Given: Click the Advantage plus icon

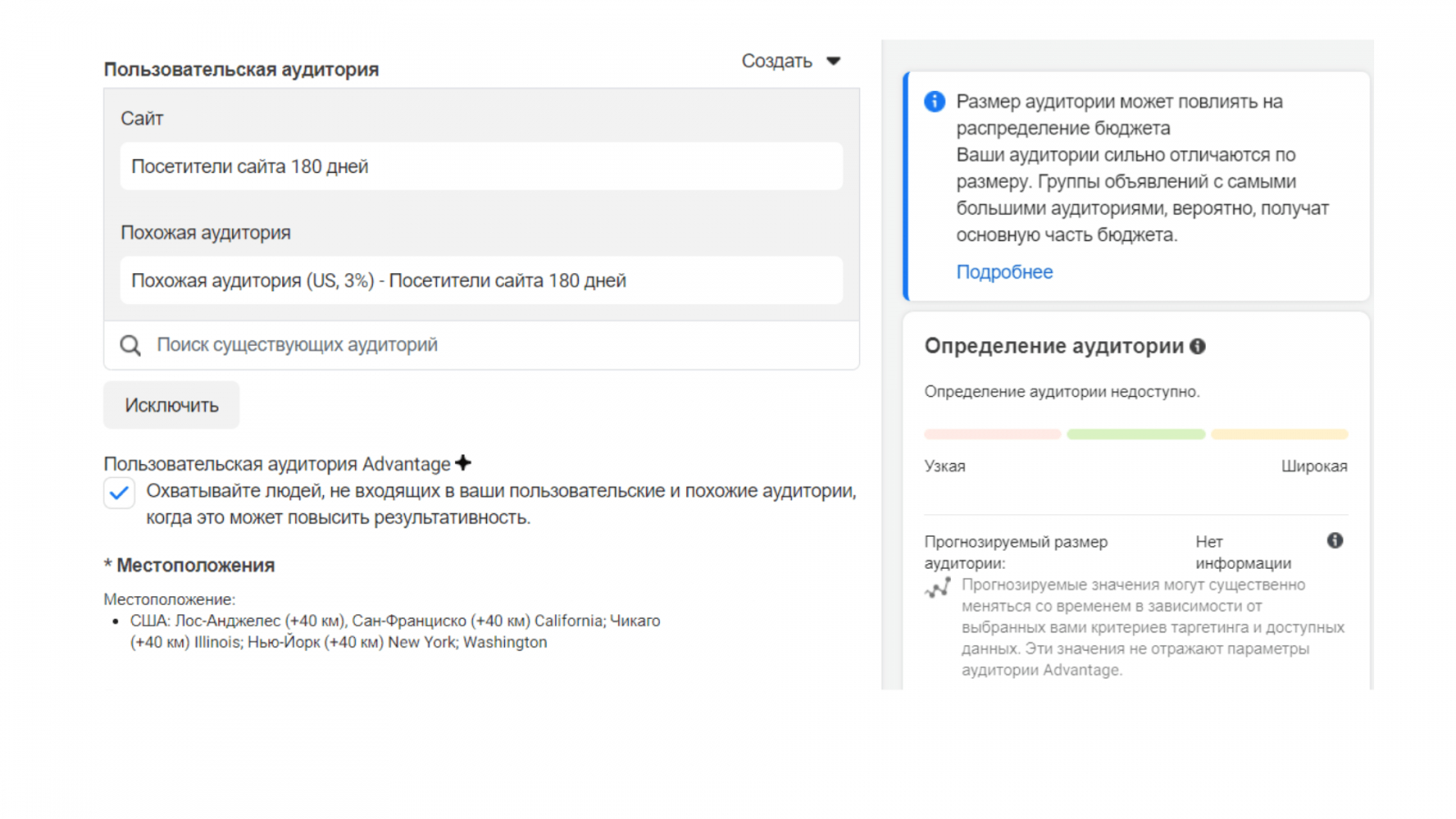Looking at the screenshot, I should (463, 463).
